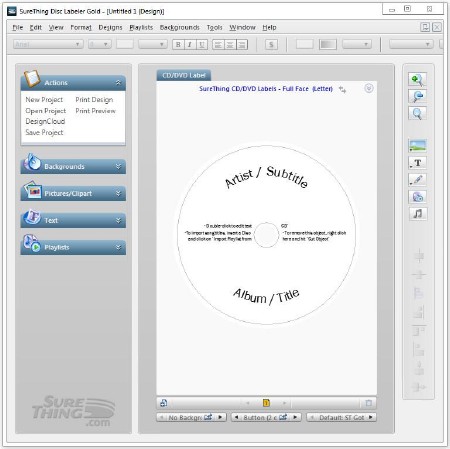This screenshot has height=449, width=450.
Task: Select the Text tool with T icon
Action: click(417, 163)
